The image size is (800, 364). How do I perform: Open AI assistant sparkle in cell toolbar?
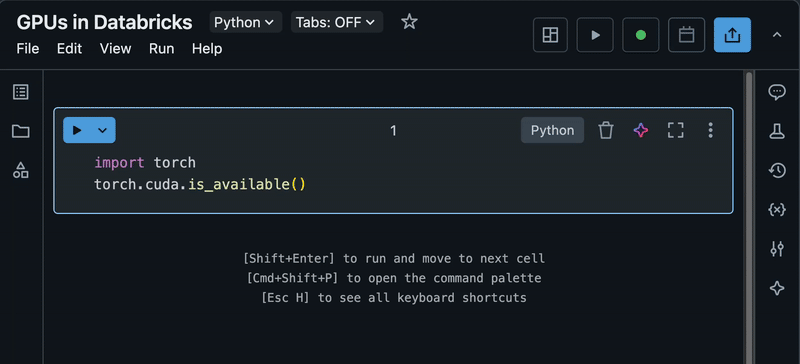641,130
